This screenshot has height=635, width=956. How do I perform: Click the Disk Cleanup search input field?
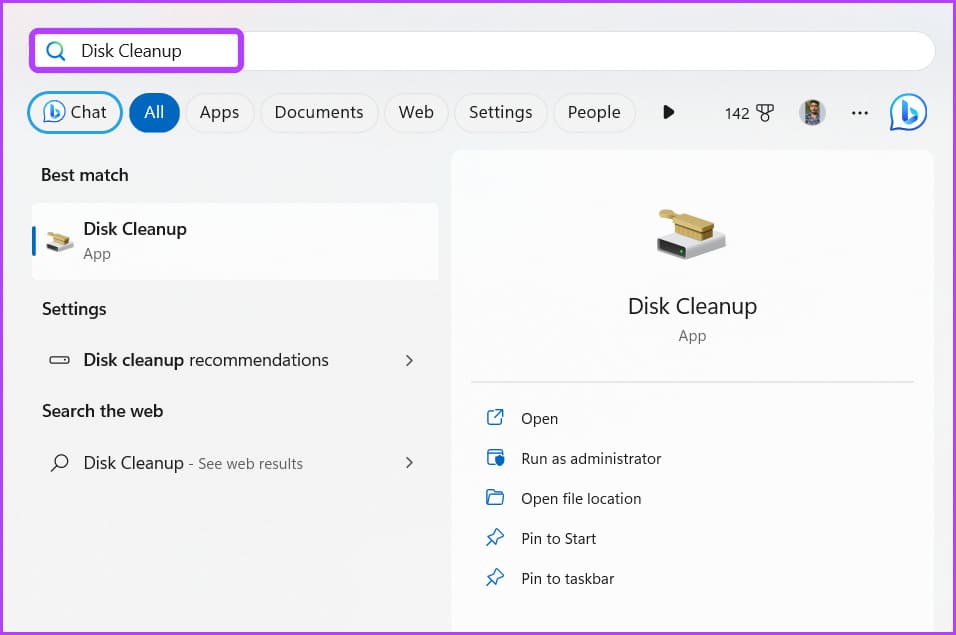[482, 51]
